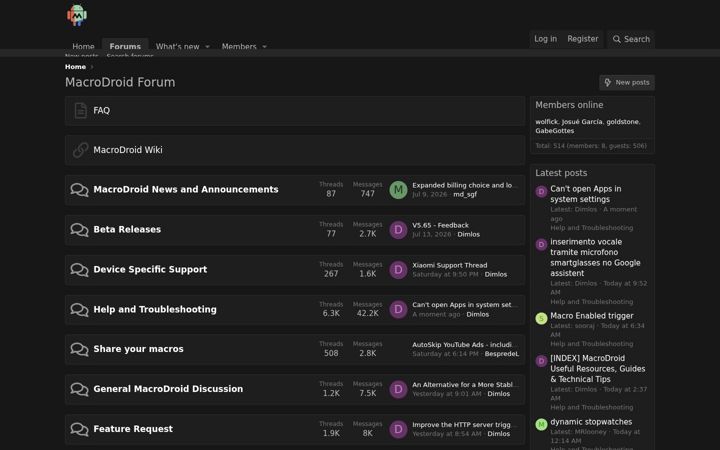Click the FAQ document icon
The height and width of the screenshot is (450, 720).
coord(80,111)
